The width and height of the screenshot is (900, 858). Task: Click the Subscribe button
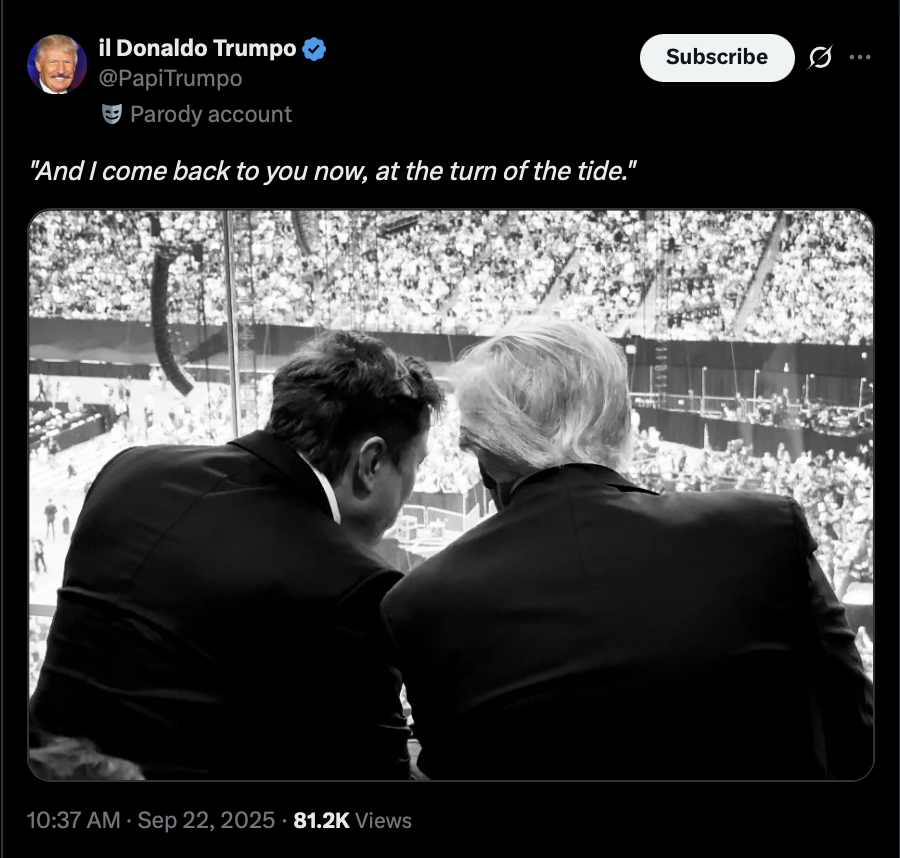pos(717,57)
